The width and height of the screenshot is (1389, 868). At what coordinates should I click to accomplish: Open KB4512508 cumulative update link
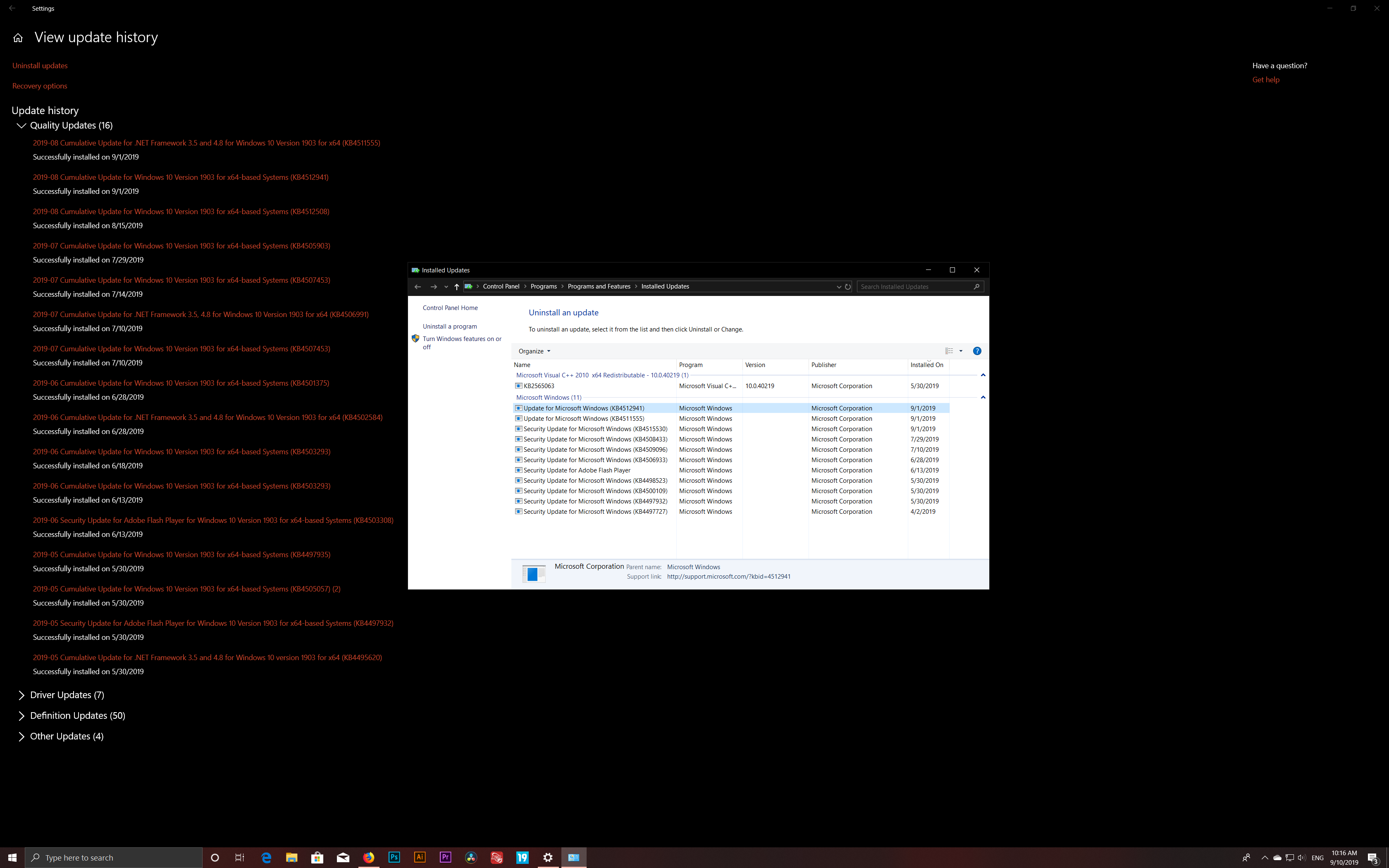(x=181, y=212)
